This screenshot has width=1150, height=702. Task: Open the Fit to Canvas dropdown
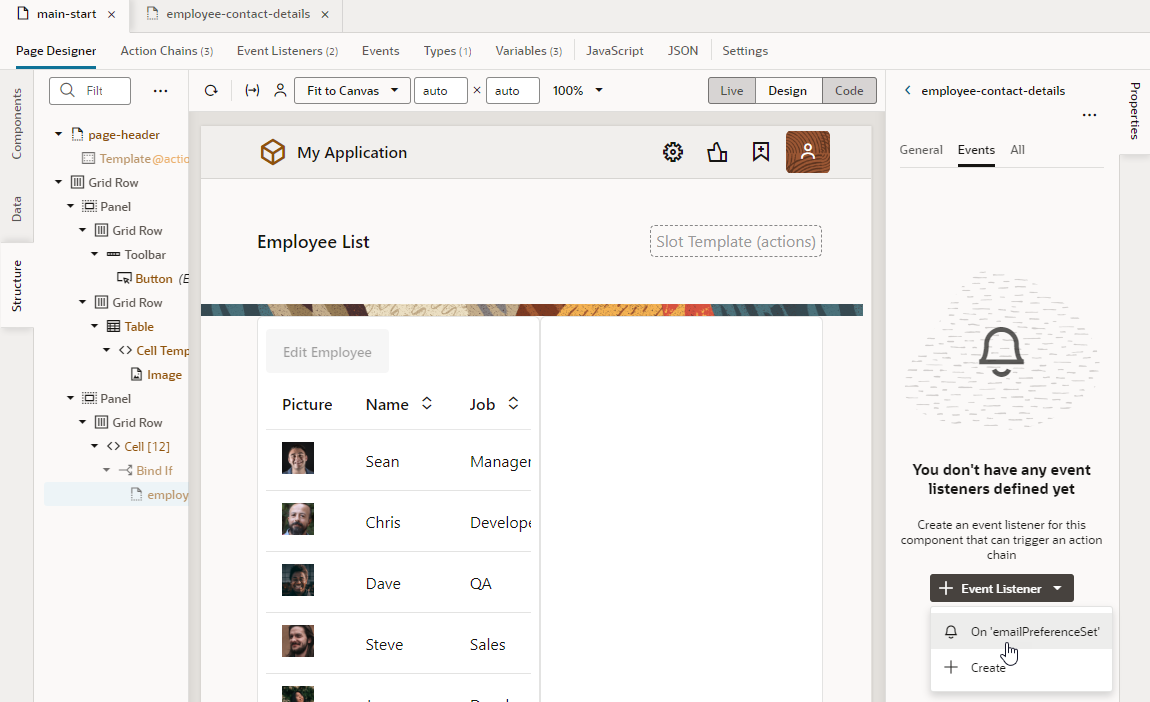(352, 91)
